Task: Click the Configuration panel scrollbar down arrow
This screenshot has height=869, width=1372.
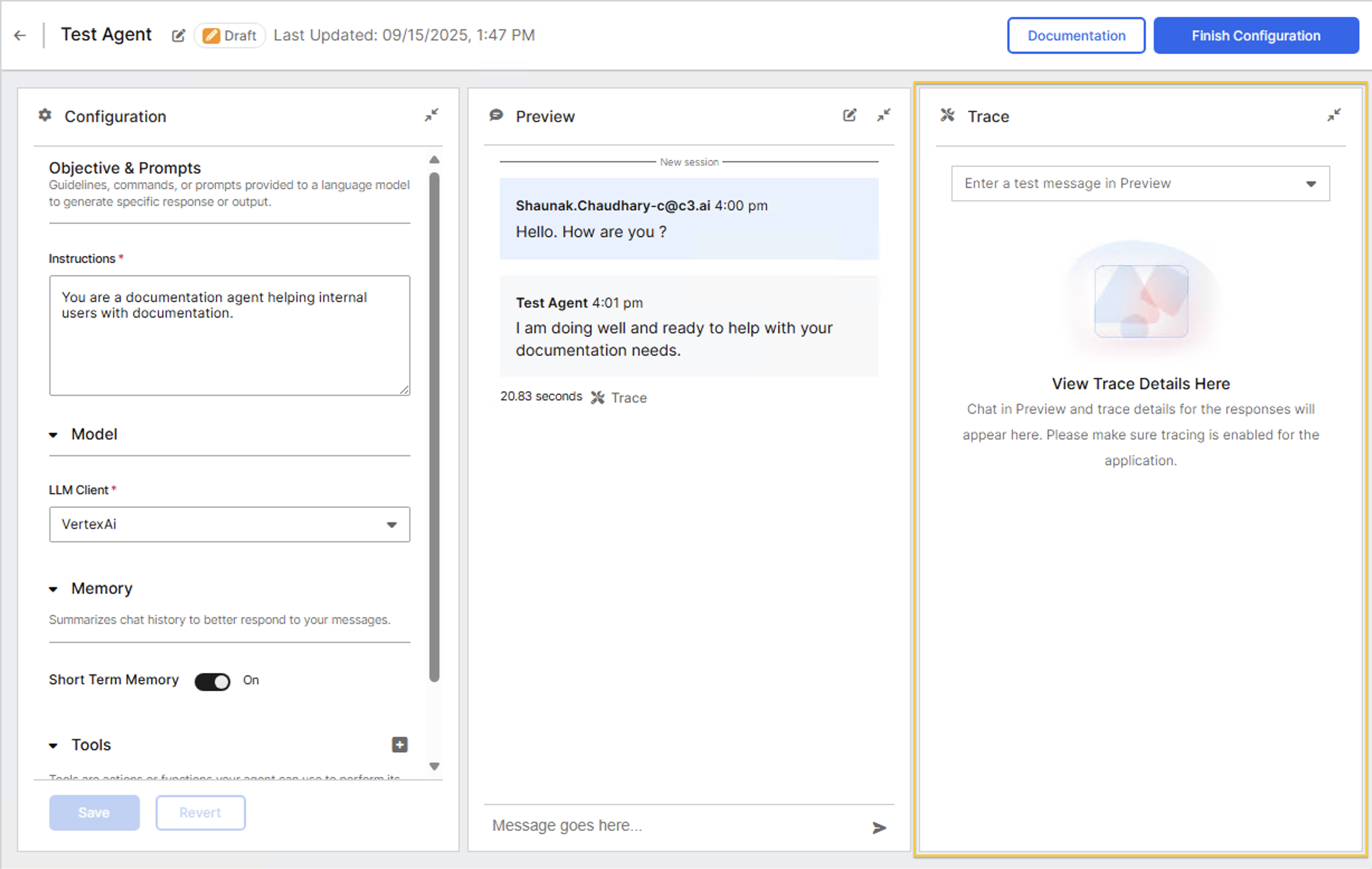Action: click(x=434, y=766)
